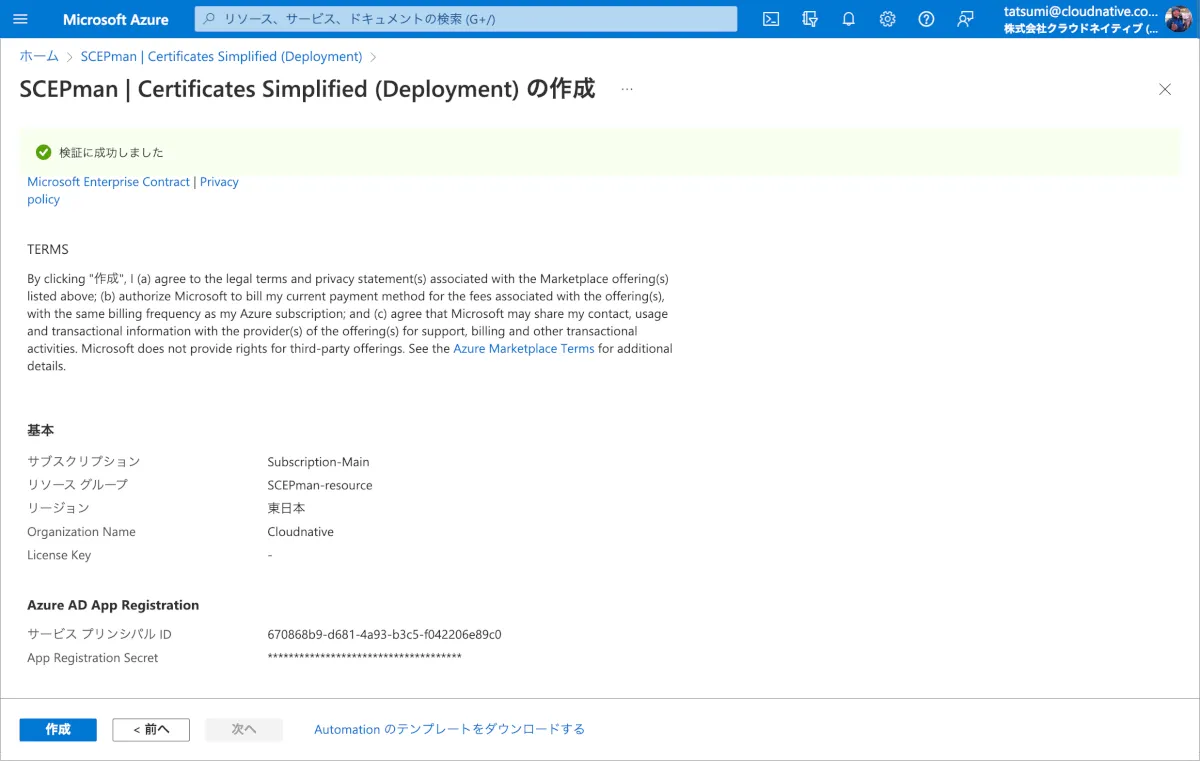Viewport: 1200px width, 761px height.
Task: Focus the resource search box
Action: [x=466, y=19]
